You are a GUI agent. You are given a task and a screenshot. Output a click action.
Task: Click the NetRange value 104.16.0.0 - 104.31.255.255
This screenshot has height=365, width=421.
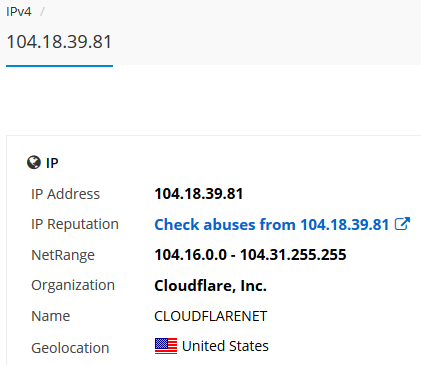click(x=250, y=255)
